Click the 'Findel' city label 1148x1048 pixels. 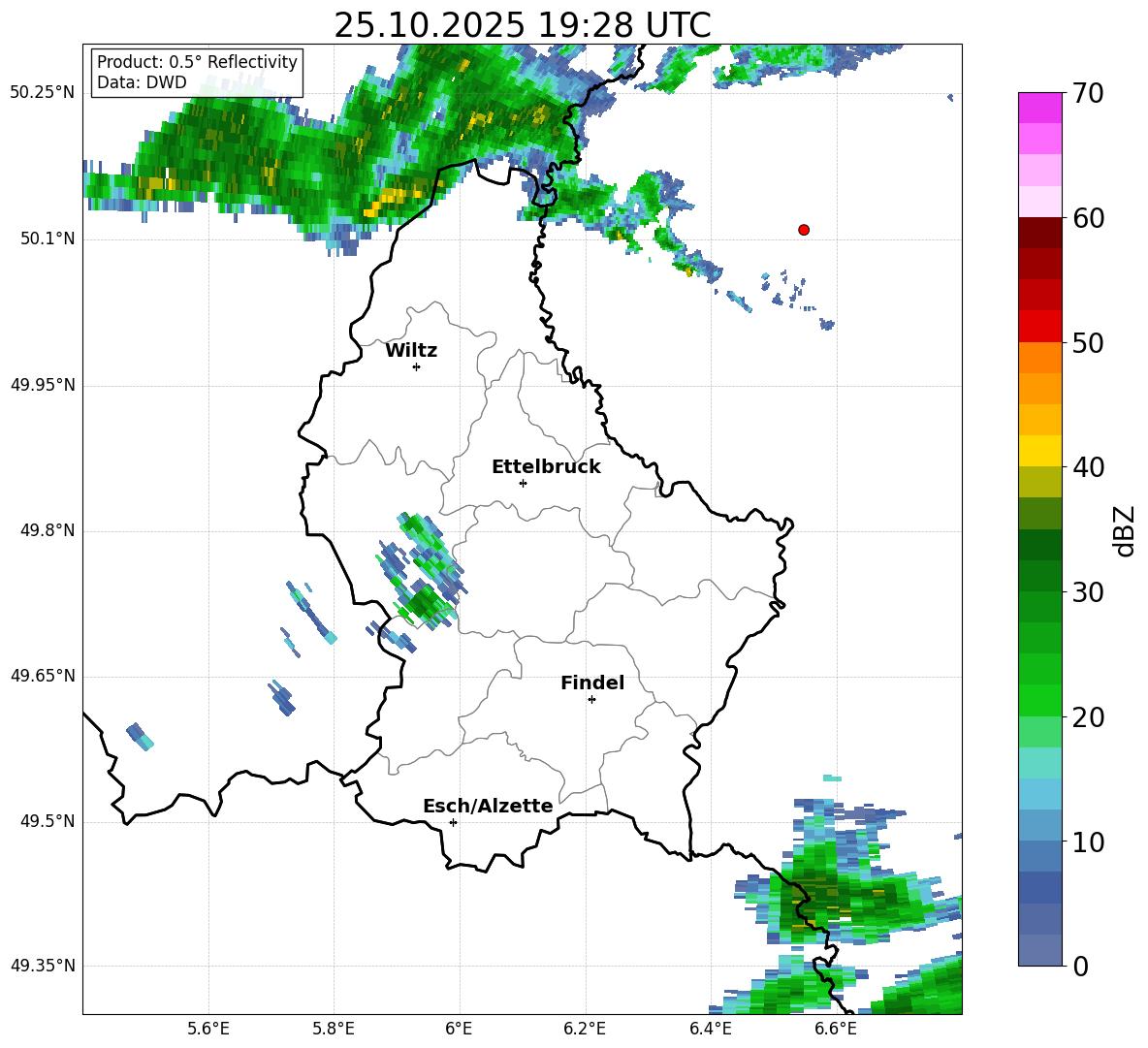(x=592, y=683)
